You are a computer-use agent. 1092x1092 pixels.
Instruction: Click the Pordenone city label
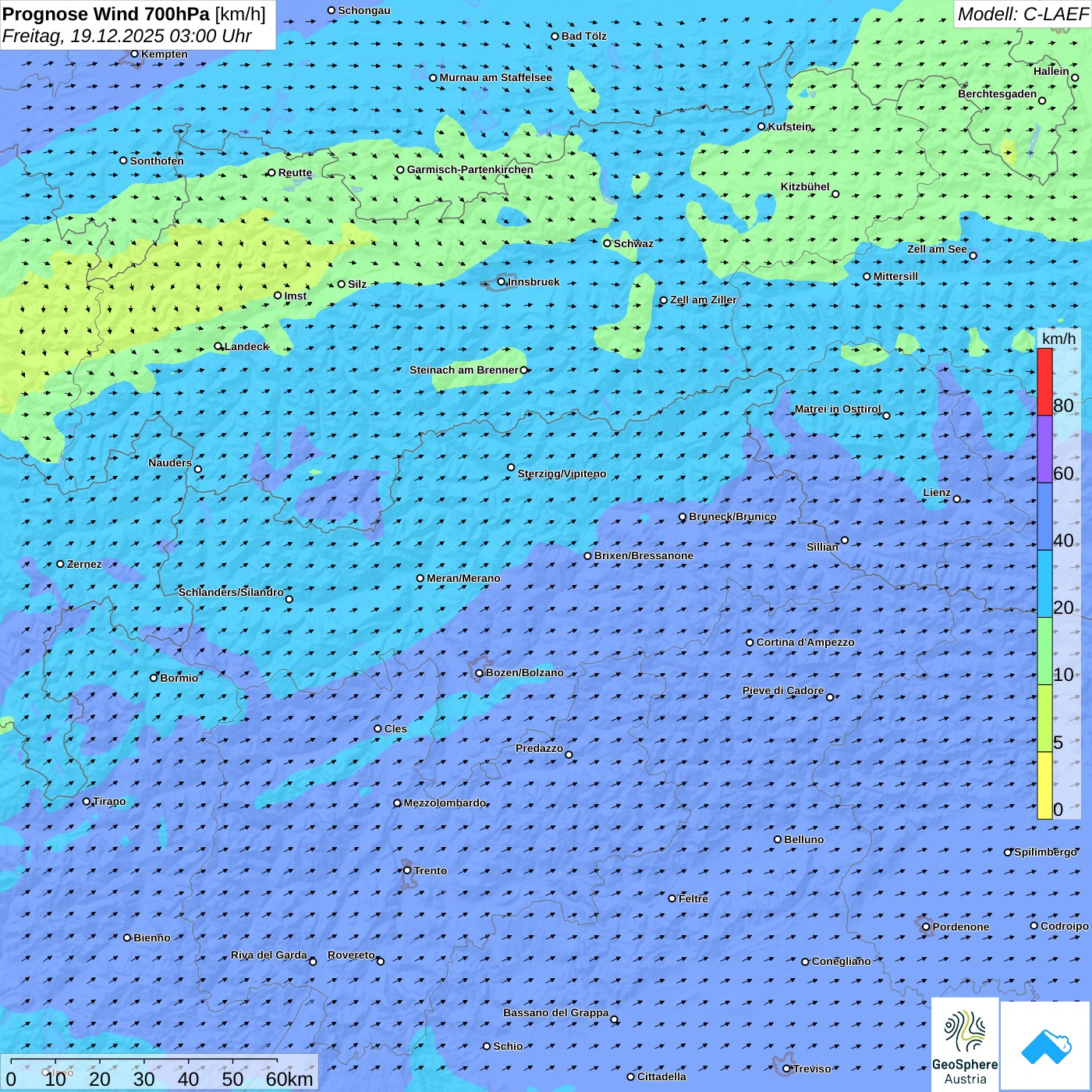point(961,927)
